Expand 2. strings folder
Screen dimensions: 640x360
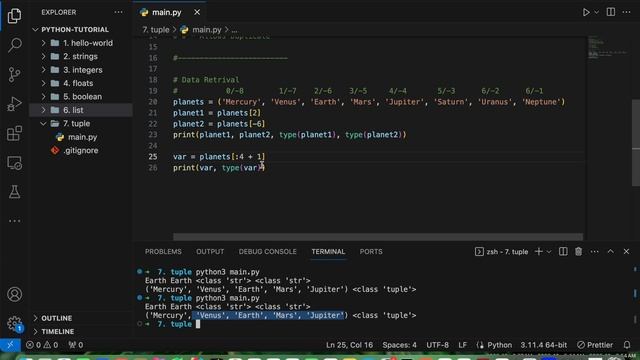[x=81, y=56]
